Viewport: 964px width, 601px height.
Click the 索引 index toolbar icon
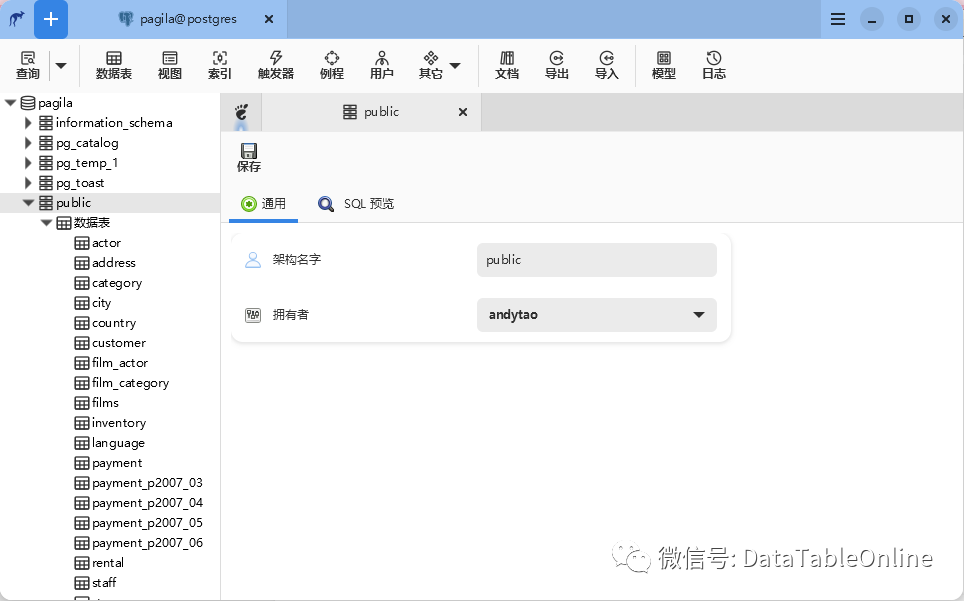tap(219, 65)
